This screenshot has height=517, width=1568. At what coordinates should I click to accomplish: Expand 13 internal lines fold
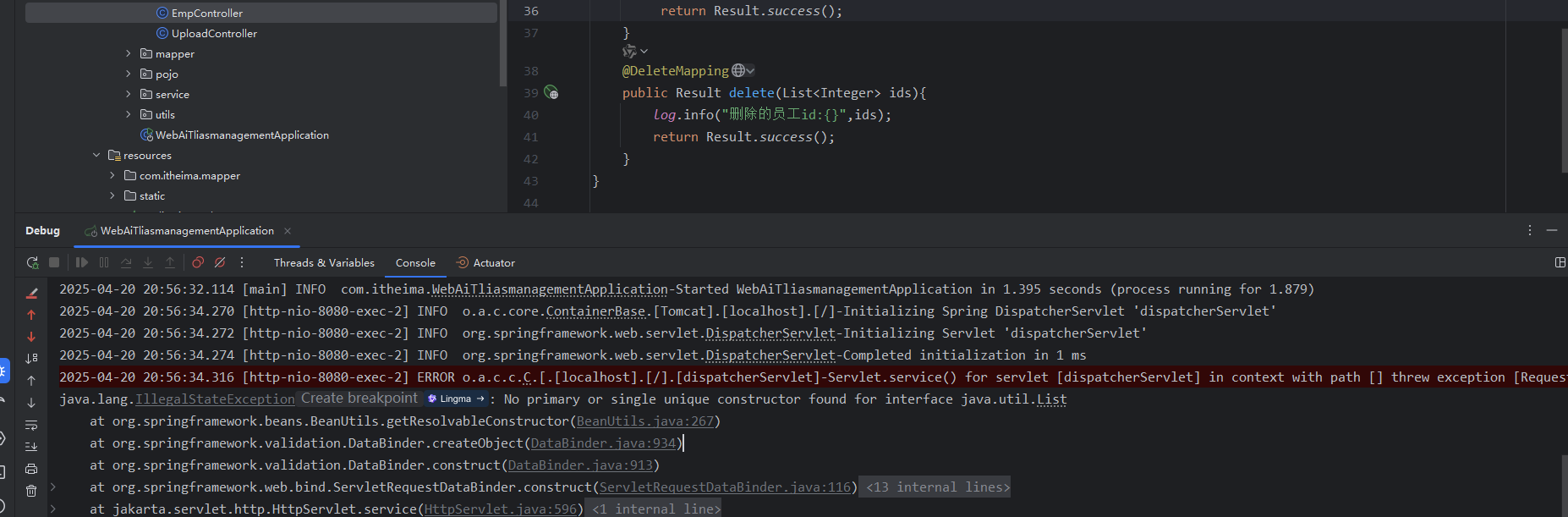[x=938, y=487]
